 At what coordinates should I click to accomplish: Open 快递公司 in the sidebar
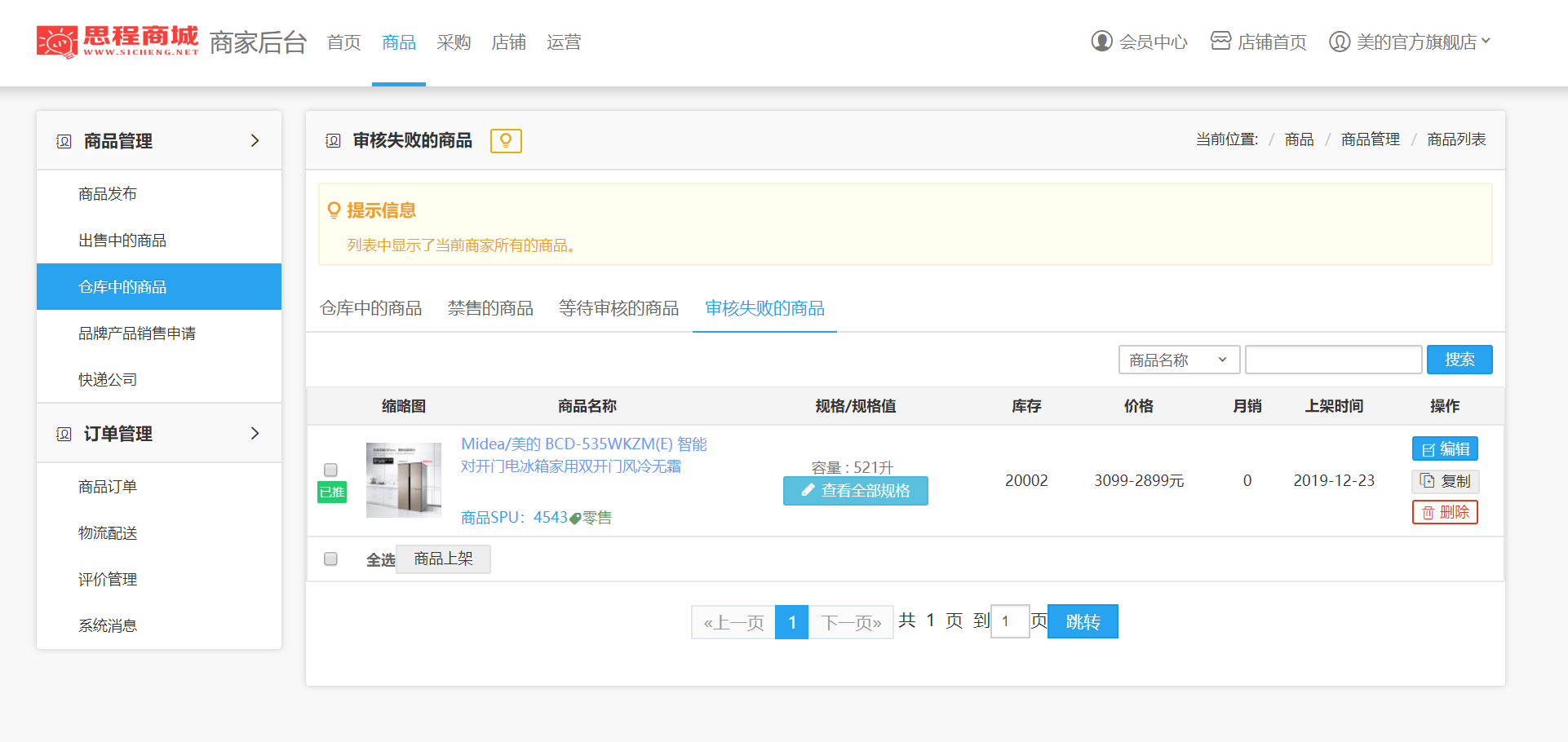click(x=108, y=380)
